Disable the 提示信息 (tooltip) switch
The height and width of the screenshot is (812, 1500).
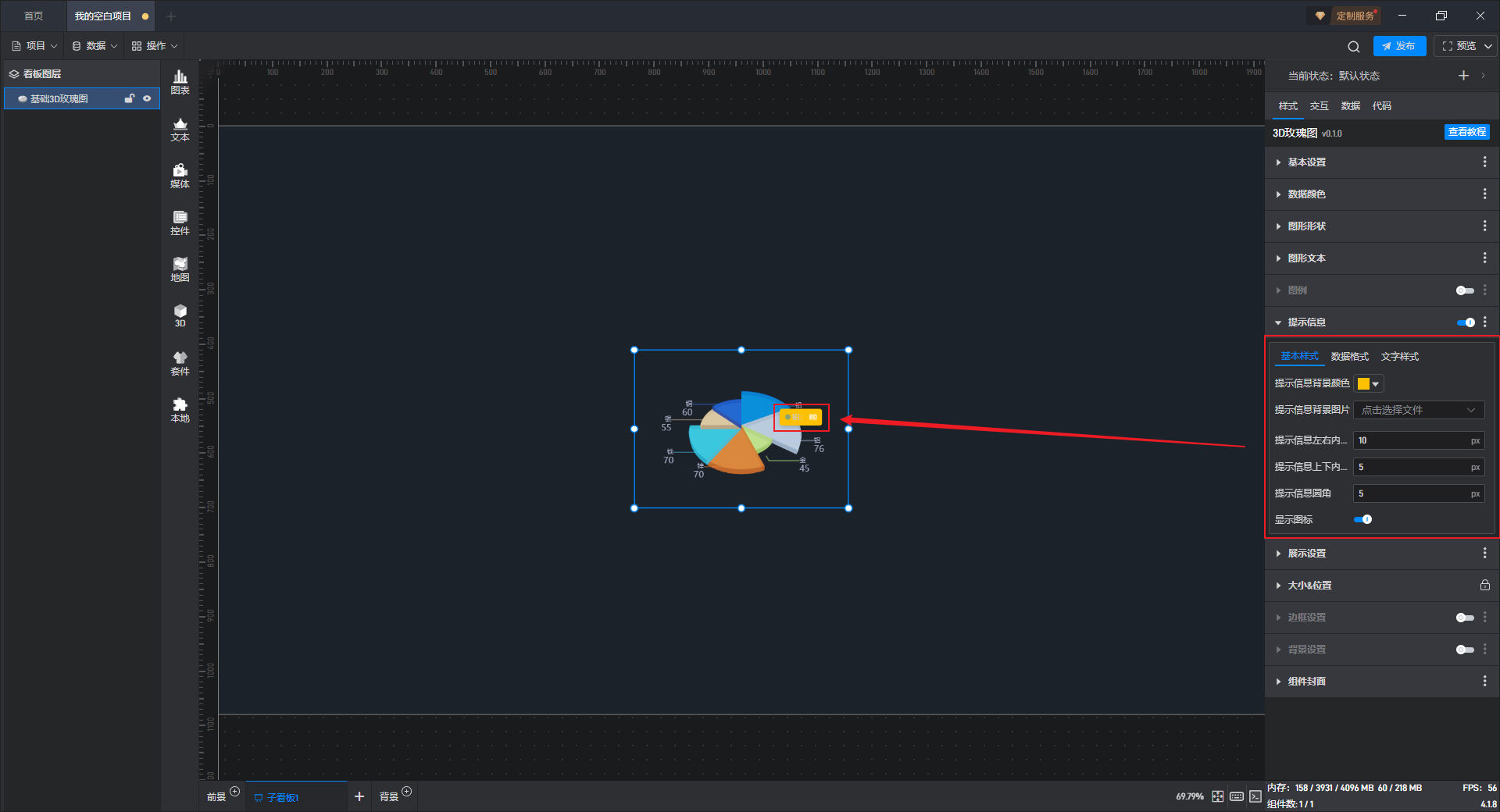1466,322
